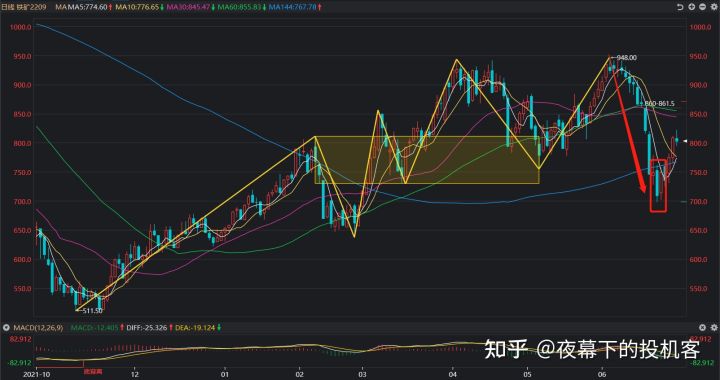Click the white current-price pointer on right axis

[686, 141]
